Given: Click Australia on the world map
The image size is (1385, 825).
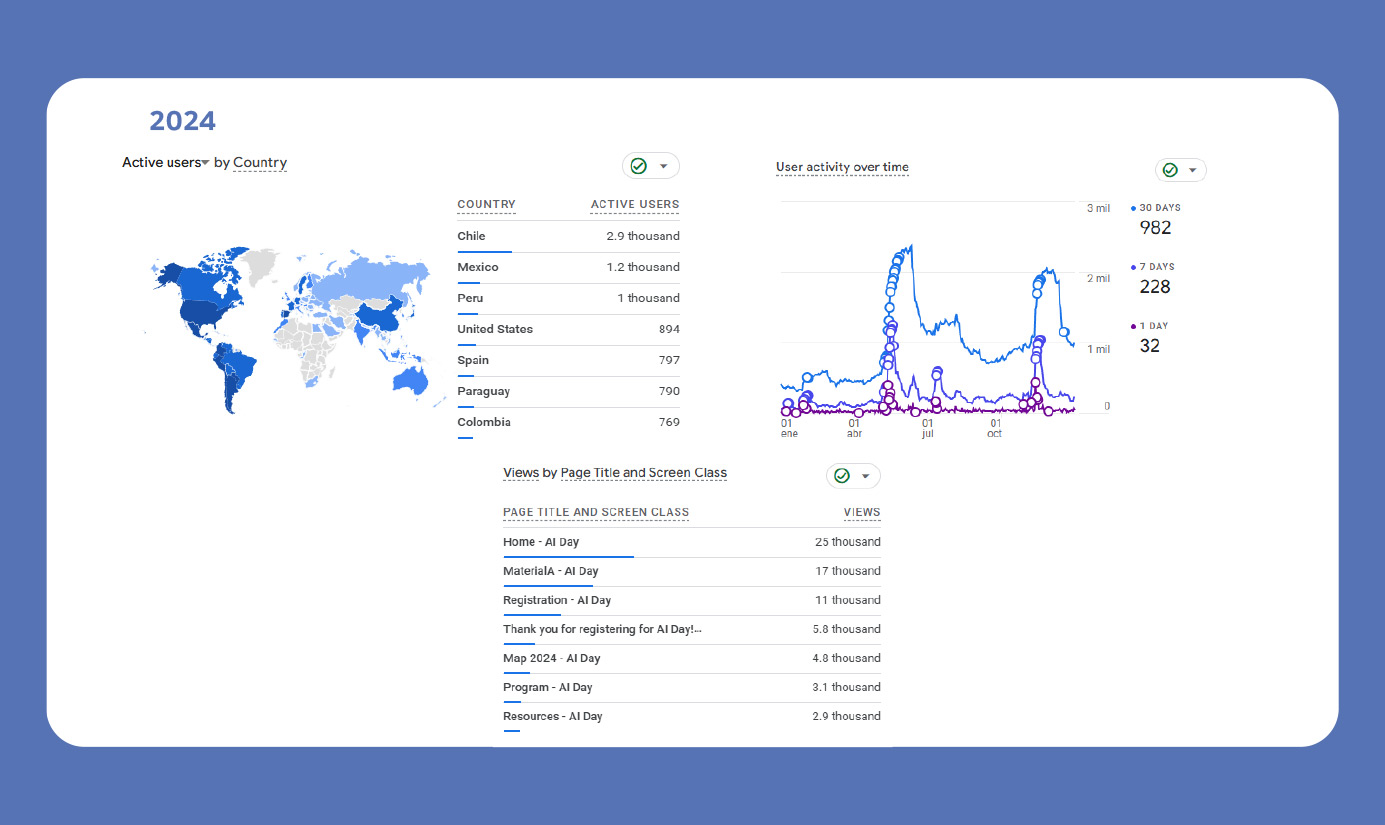Looking at the screenshot, I should (x=411, y=379).
